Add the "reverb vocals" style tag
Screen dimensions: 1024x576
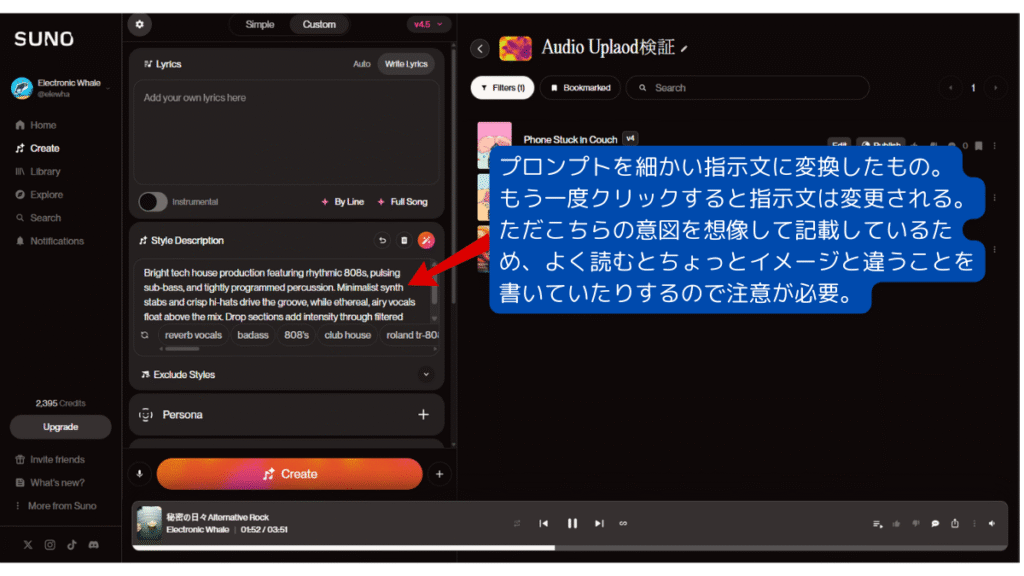(x=193, y=335)
